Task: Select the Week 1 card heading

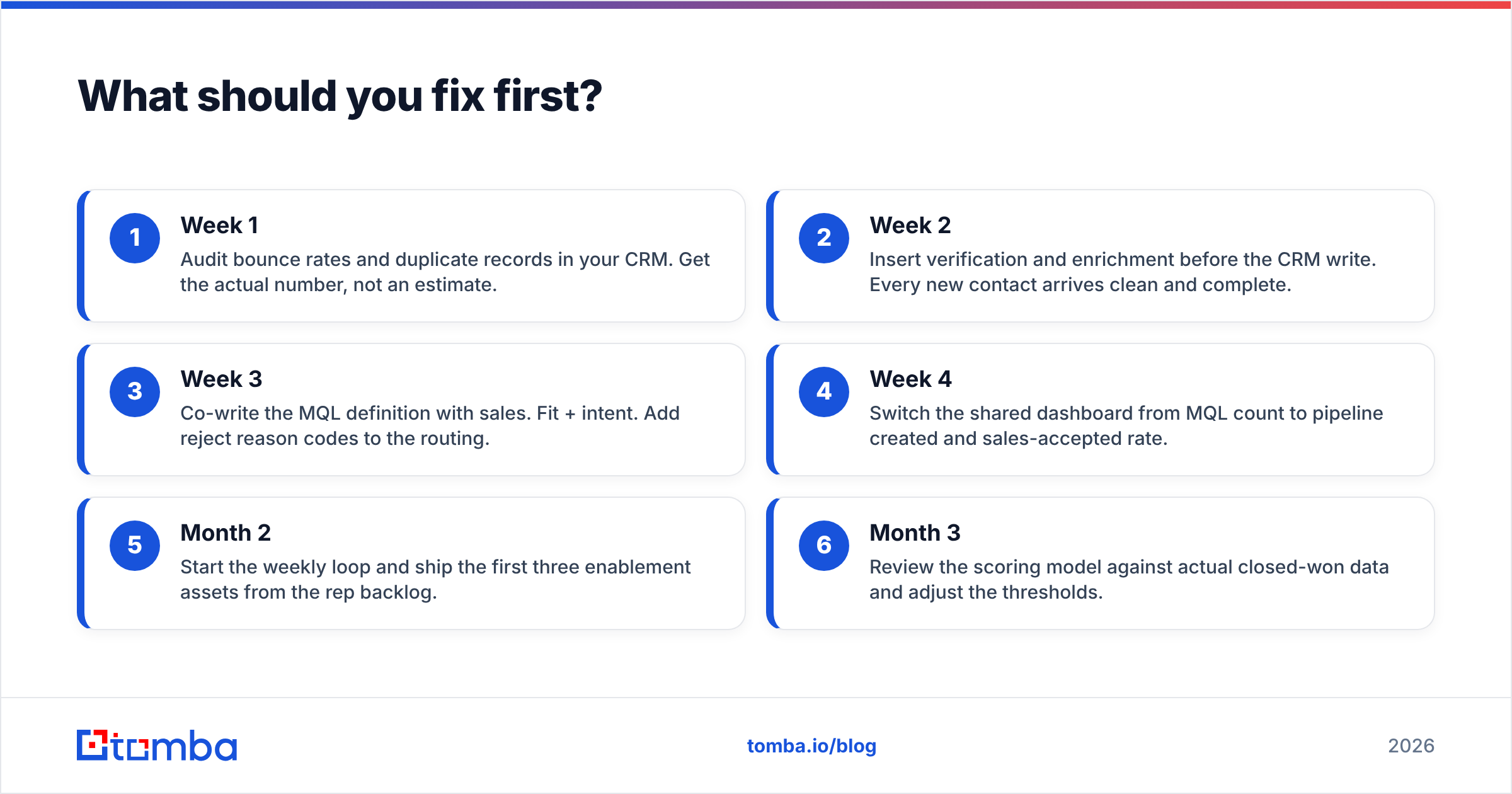Action: click(x=219, y=226)
